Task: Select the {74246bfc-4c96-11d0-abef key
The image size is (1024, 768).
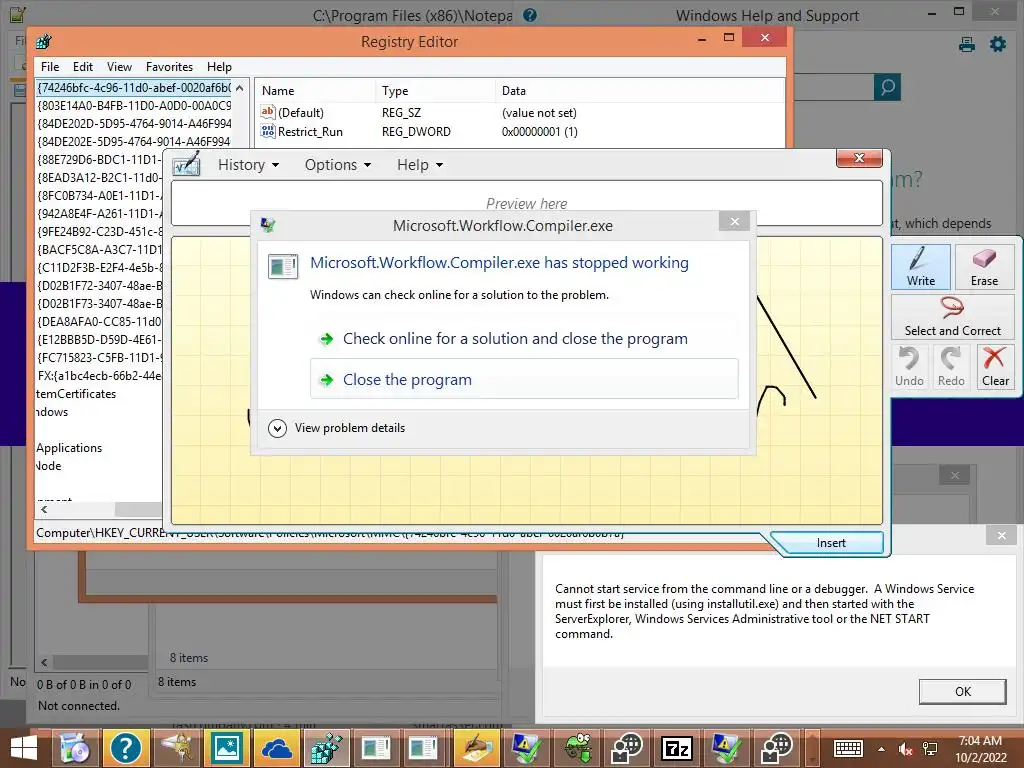Action: pyautogui.click(x=134, y=88)
